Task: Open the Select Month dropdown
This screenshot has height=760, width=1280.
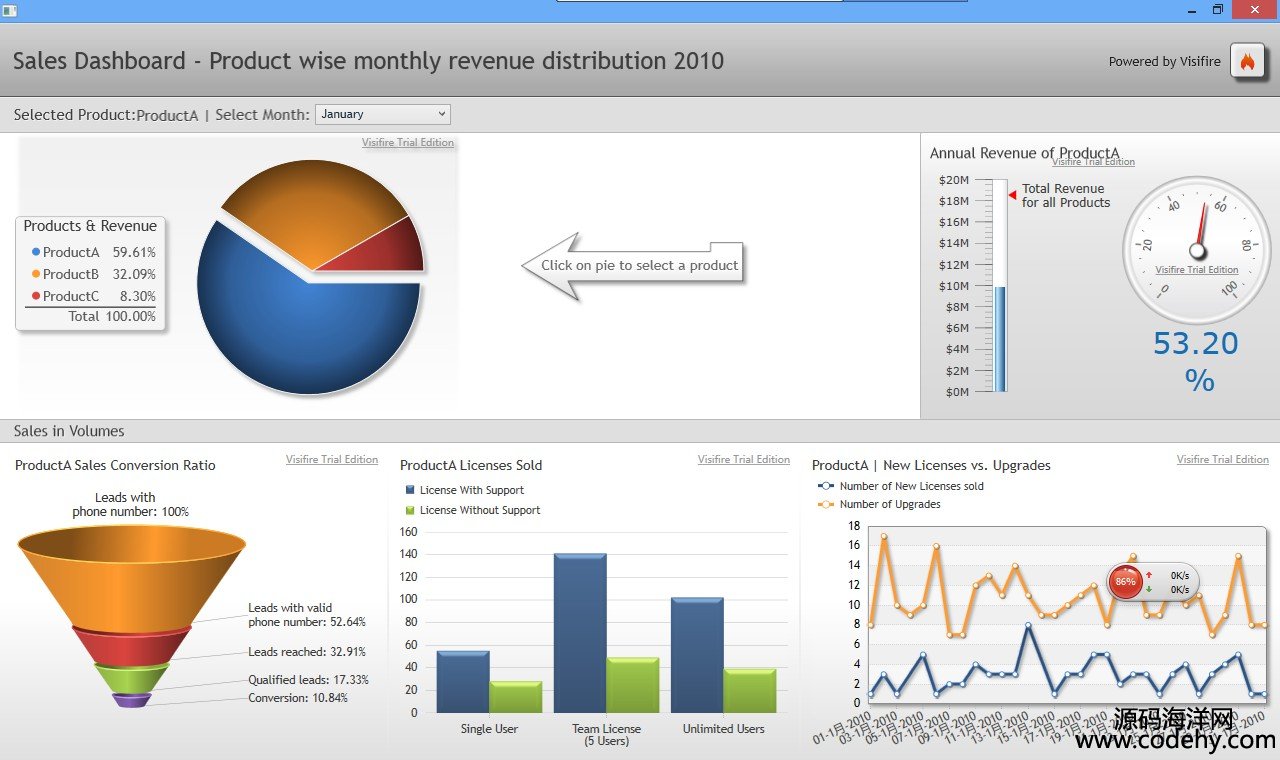Action: [x=383, y=114]
